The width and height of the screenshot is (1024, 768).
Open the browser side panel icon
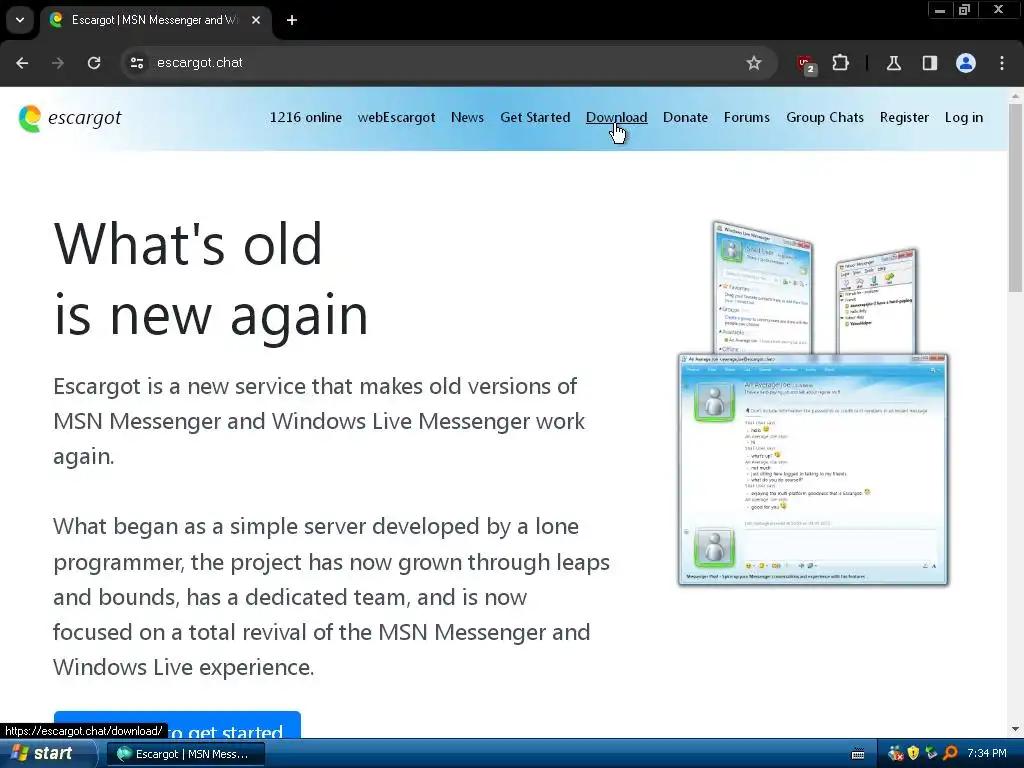pyautogui.click(x=929, y=63)
